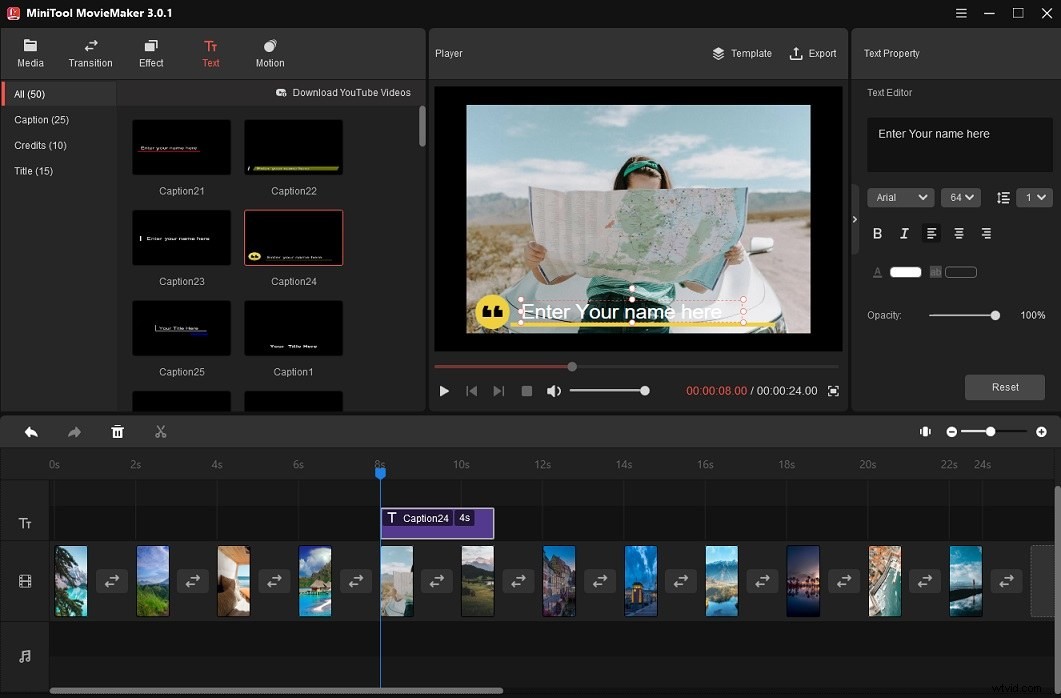This screenshot has height=698, width=1061.
Task: Adjust line spacing via spacing icon
Action: 1003,197
